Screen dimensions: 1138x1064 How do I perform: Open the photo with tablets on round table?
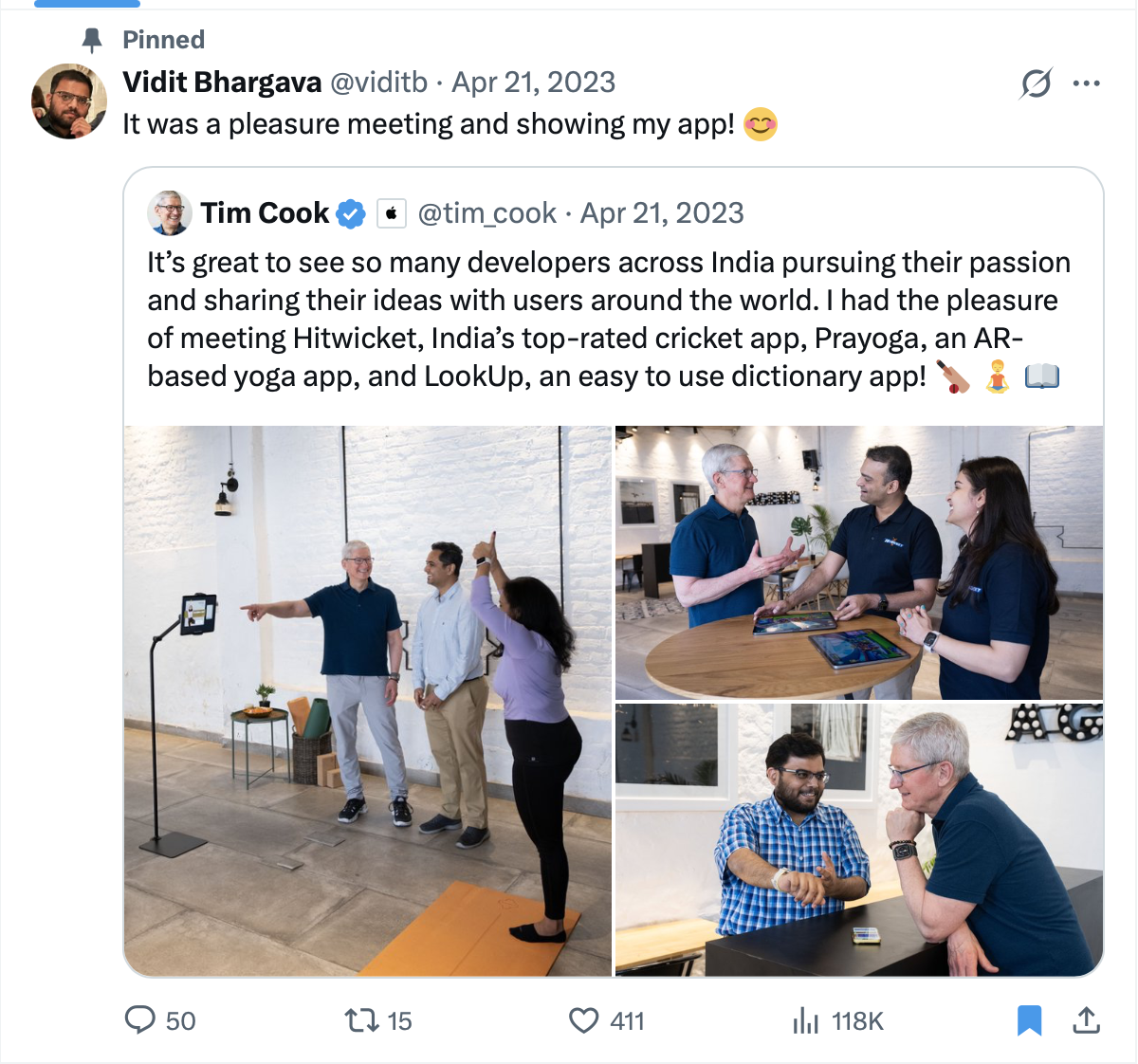click(x=858, y=562)
